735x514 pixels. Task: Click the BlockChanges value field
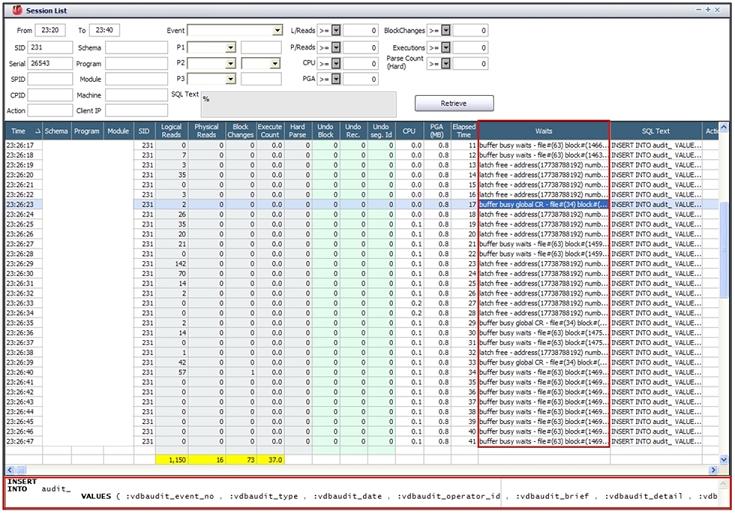(470, 30)
